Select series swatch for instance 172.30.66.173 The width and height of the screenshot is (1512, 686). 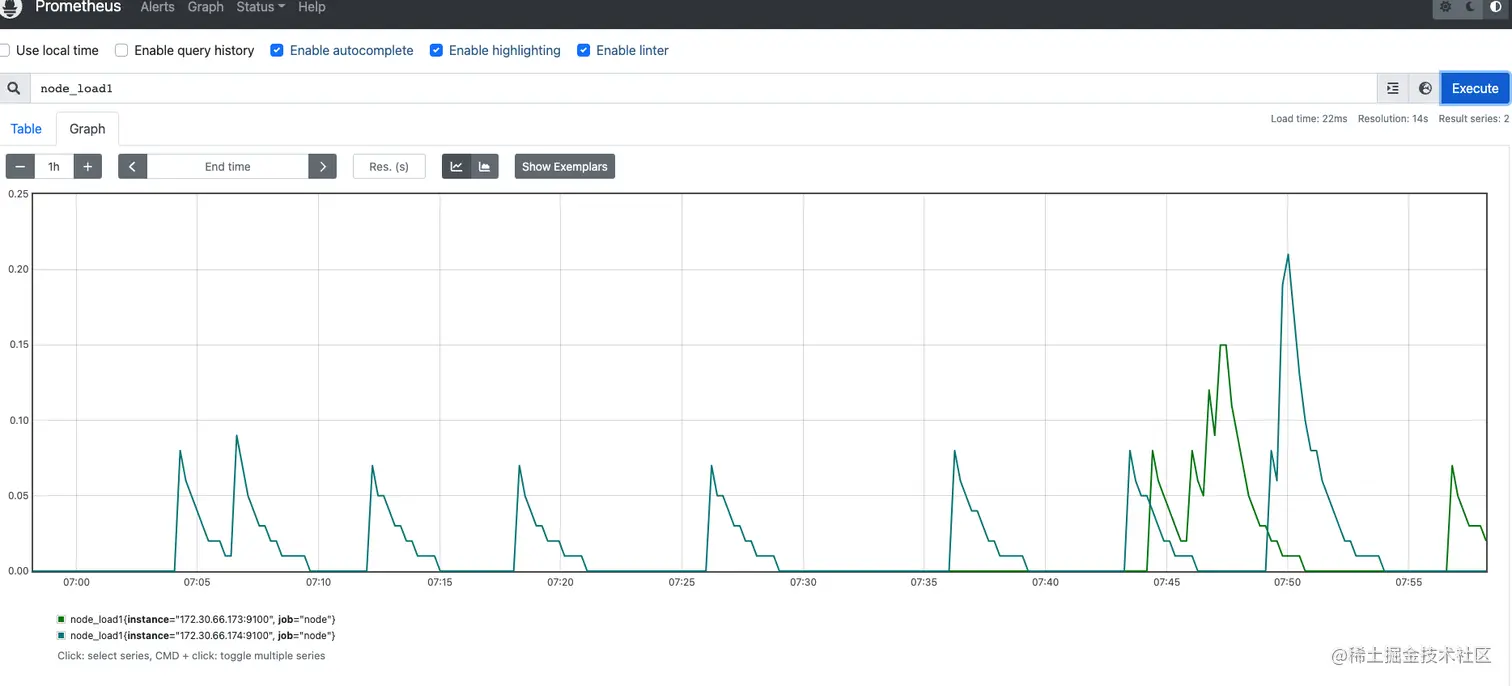[x=61, y=620]
